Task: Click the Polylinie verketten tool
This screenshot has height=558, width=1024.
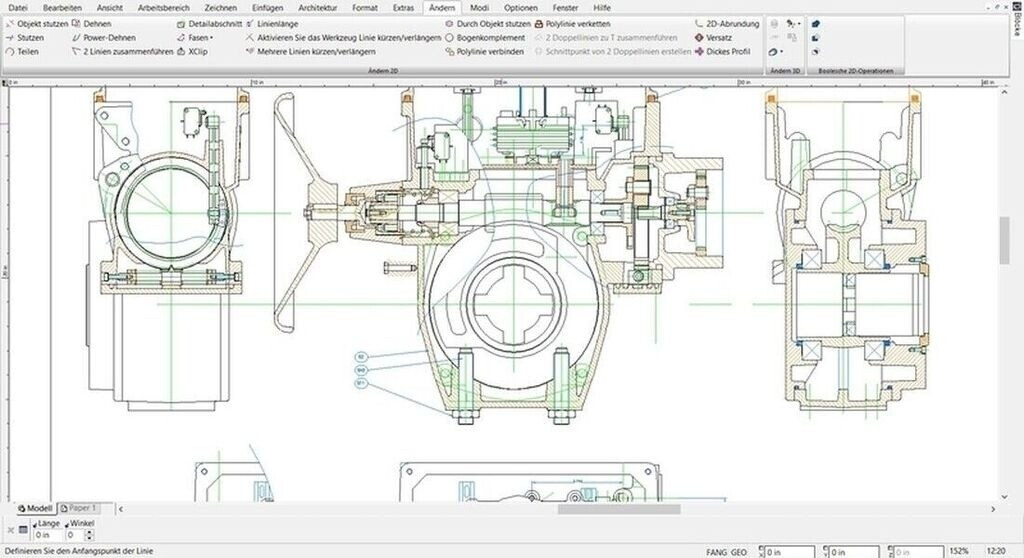Action: click(x=577, y=23)
